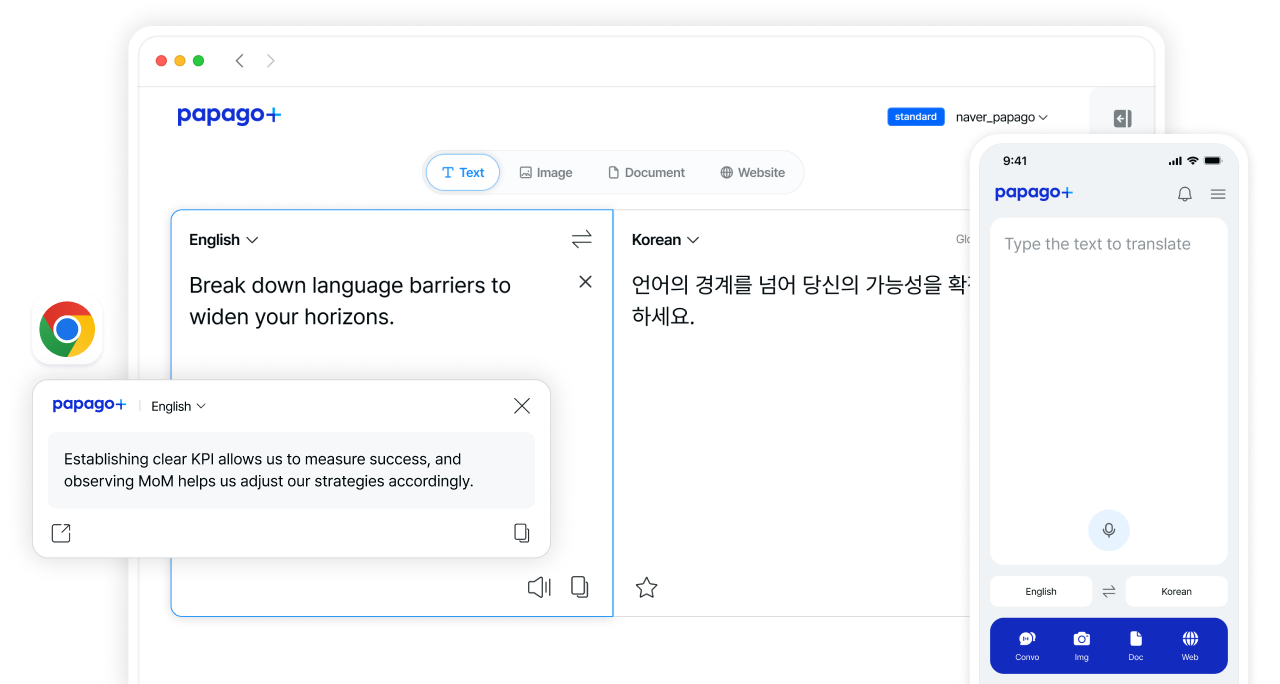Open Convo mode in mobile bottom bar
This screenshot has width=1280, height=684.
1027,646
